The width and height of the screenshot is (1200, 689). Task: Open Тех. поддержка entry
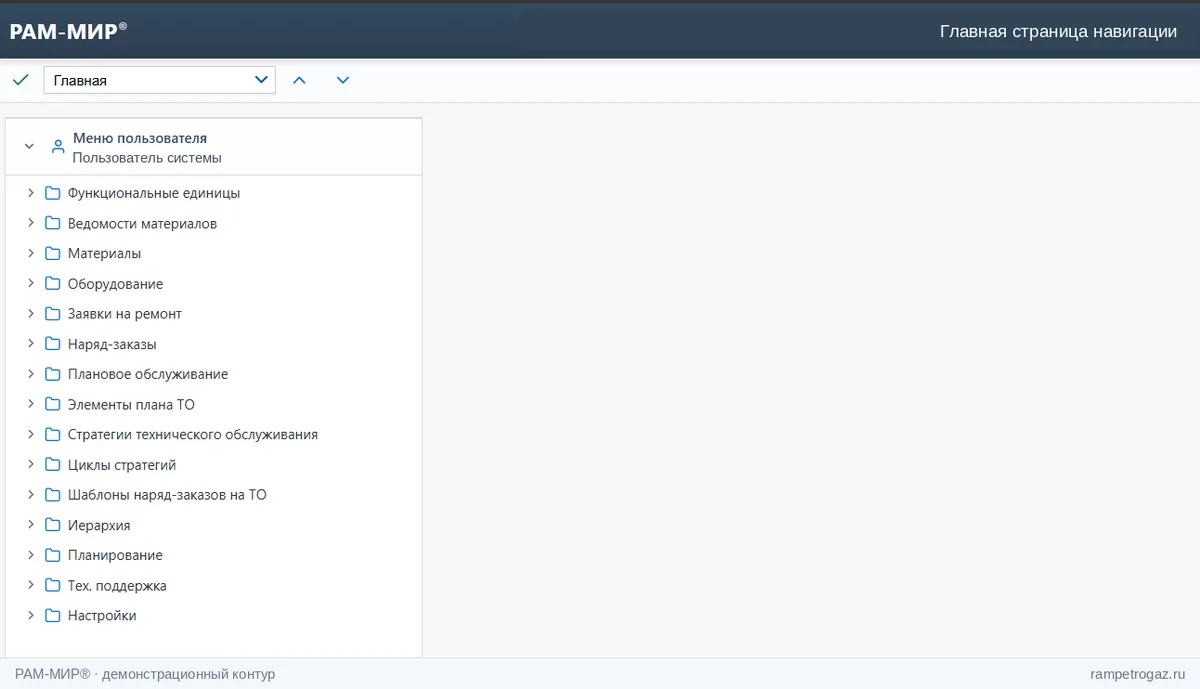117,586
